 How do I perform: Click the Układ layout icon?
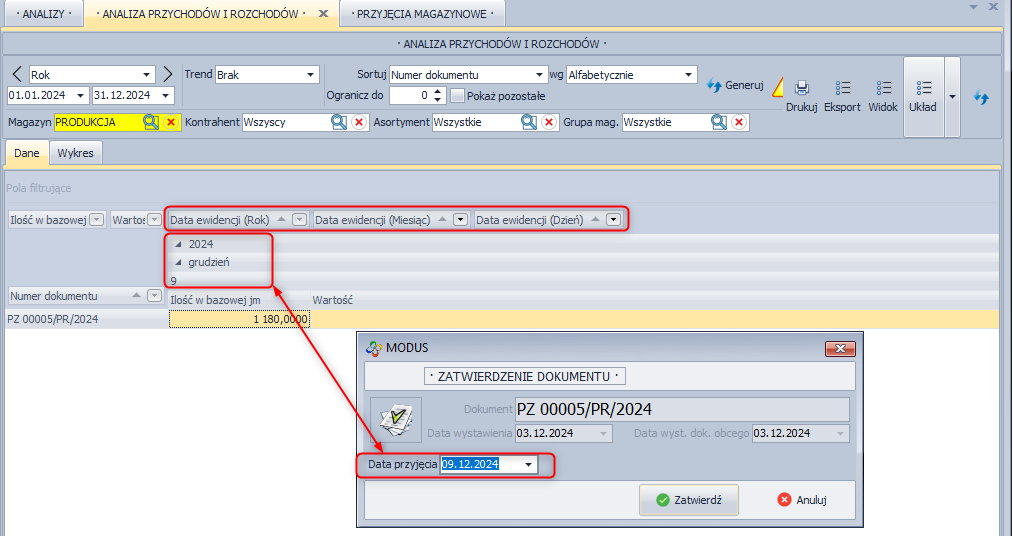pos(923,89)
